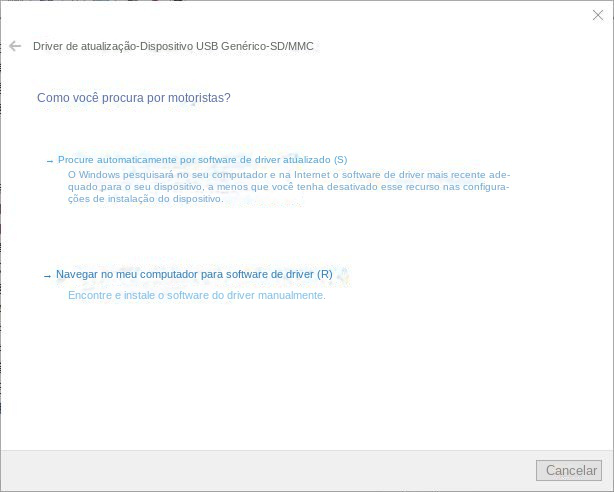Click description 'Encontre e instale o software do driver manualmente.'
The height and width of the screenshot is (492, 614).
[x=197, y=295]
